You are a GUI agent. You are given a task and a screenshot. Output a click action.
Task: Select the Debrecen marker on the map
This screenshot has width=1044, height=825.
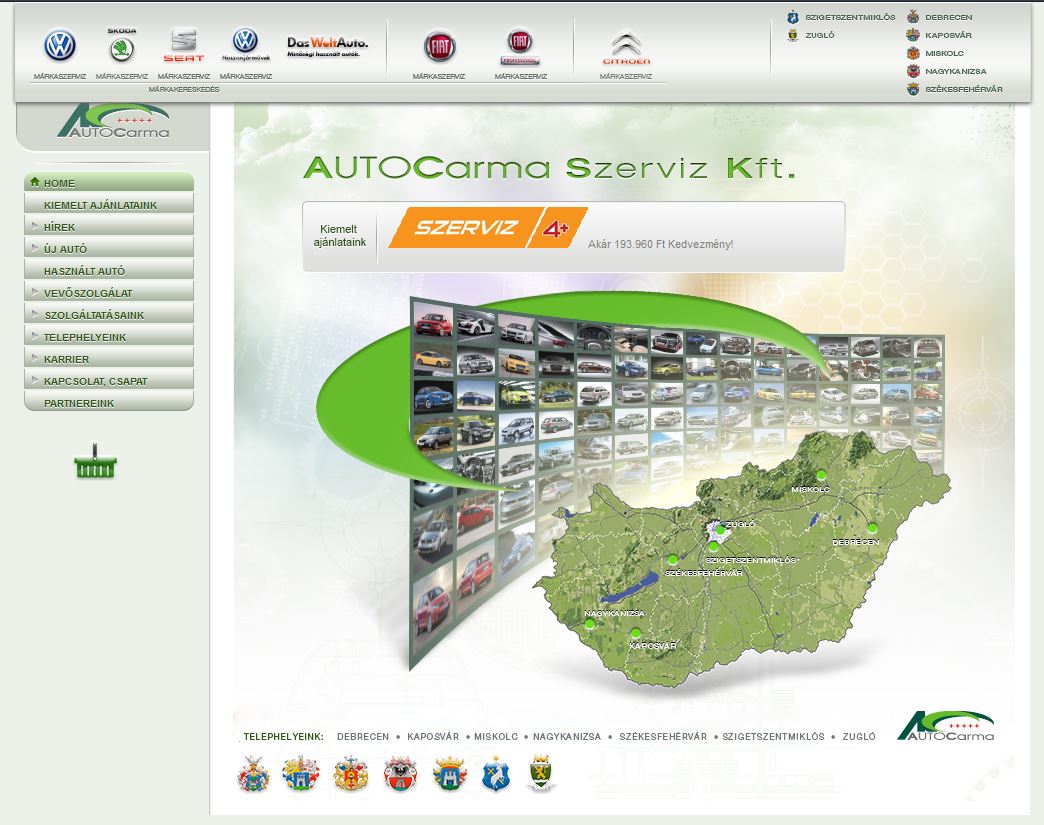point(872,528)
